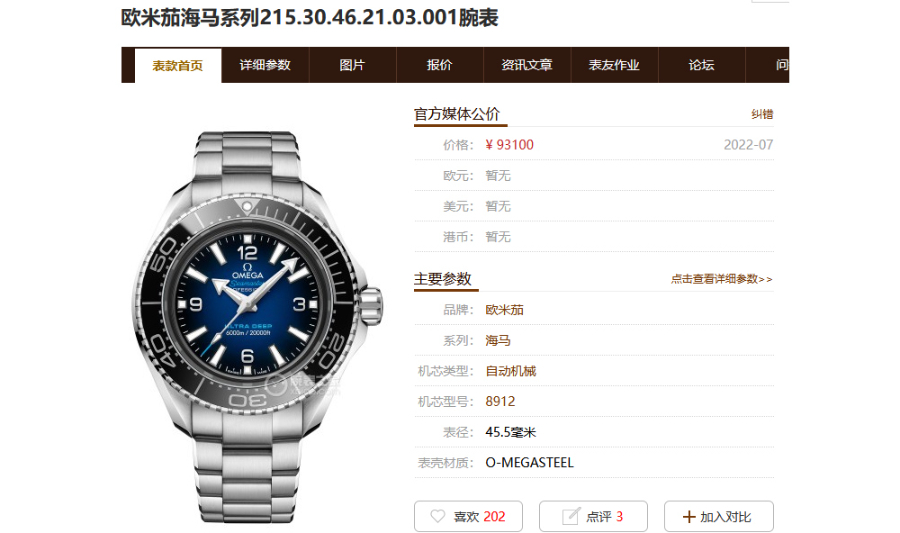Open the 表款首页 tab
This screenshot has height=533, width=900.
(178, 65)
